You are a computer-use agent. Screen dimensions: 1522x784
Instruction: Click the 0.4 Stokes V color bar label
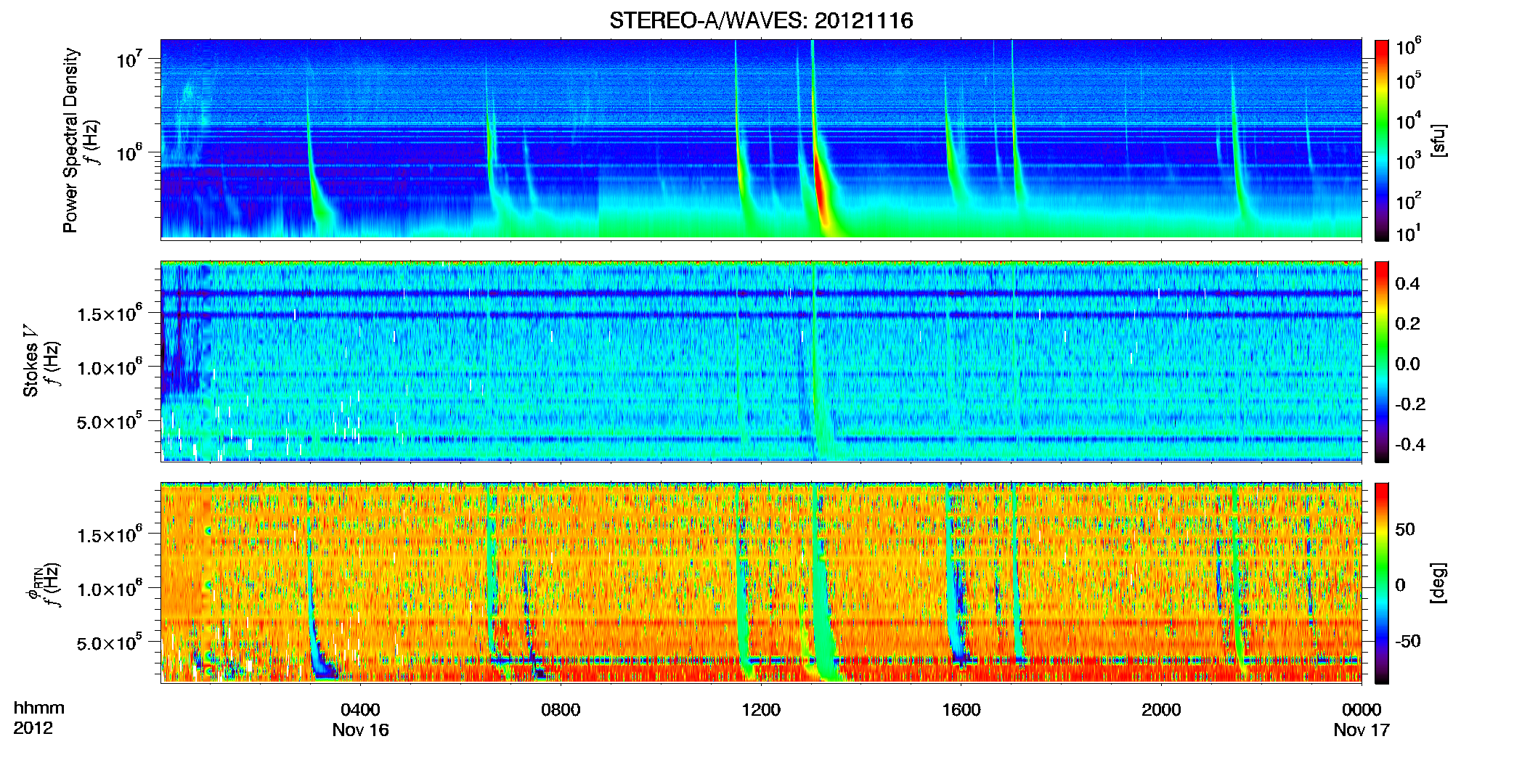pyautogui.click(x=1407, y=284)
